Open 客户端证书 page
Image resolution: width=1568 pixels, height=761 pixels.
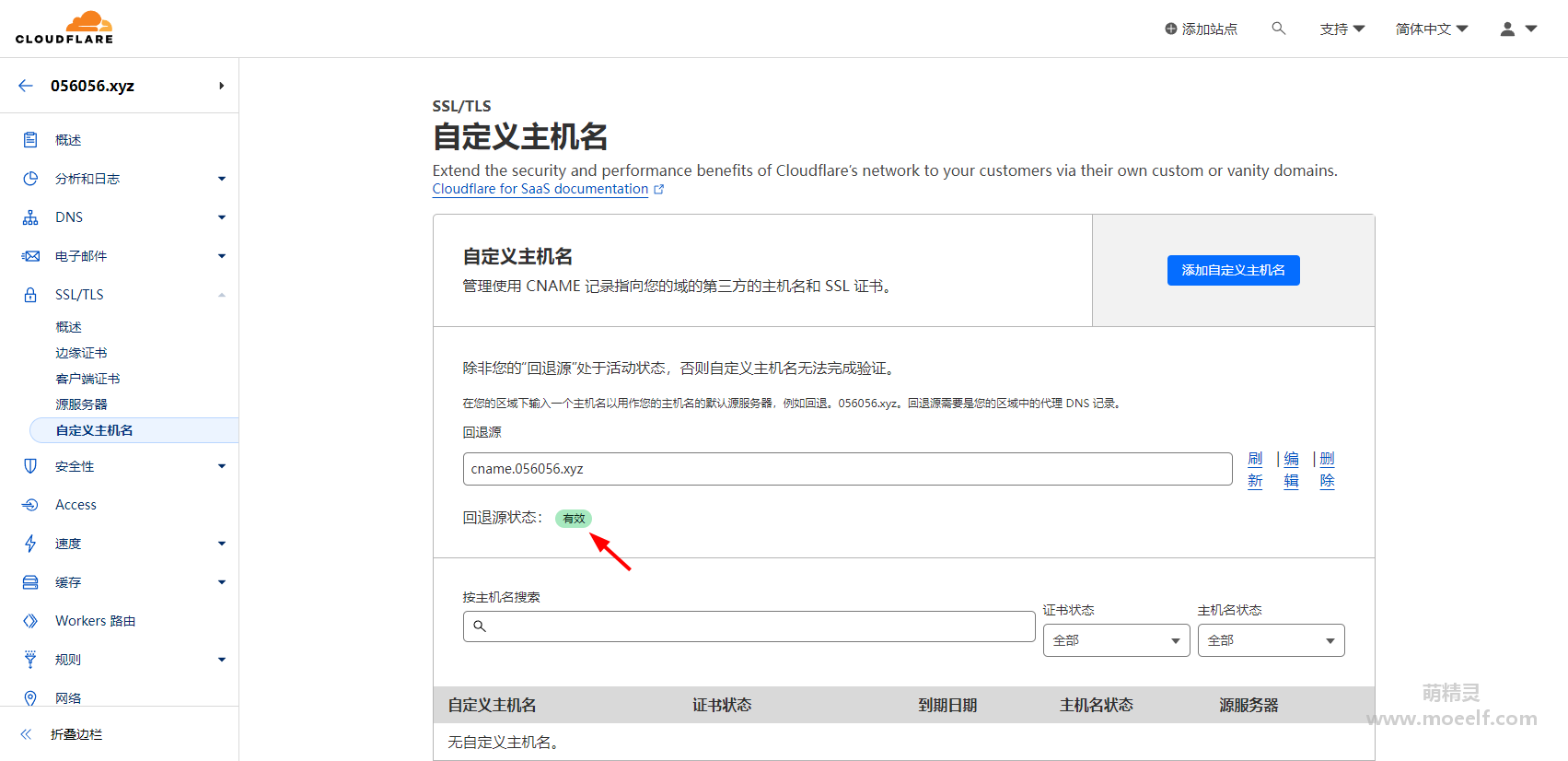[x=87, y=379]
